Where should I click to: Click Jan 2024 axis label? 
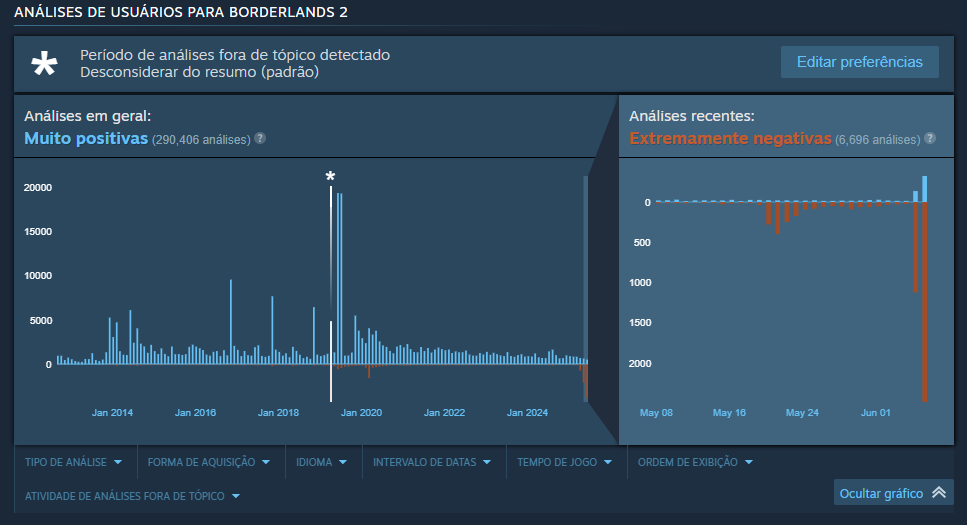pos(527,413)
